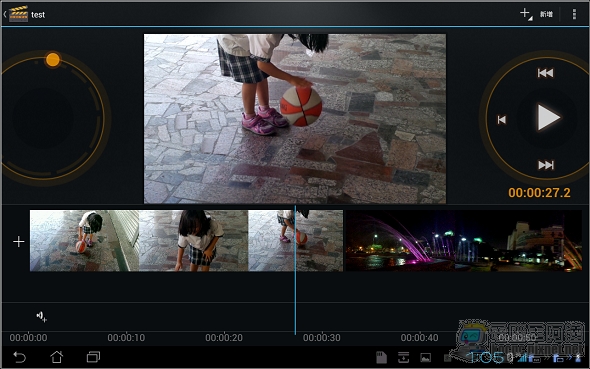Viewport: 590px width, 369px height.
Task: Click timeline ruler at 00:00:10
Action: click(126, 338)
